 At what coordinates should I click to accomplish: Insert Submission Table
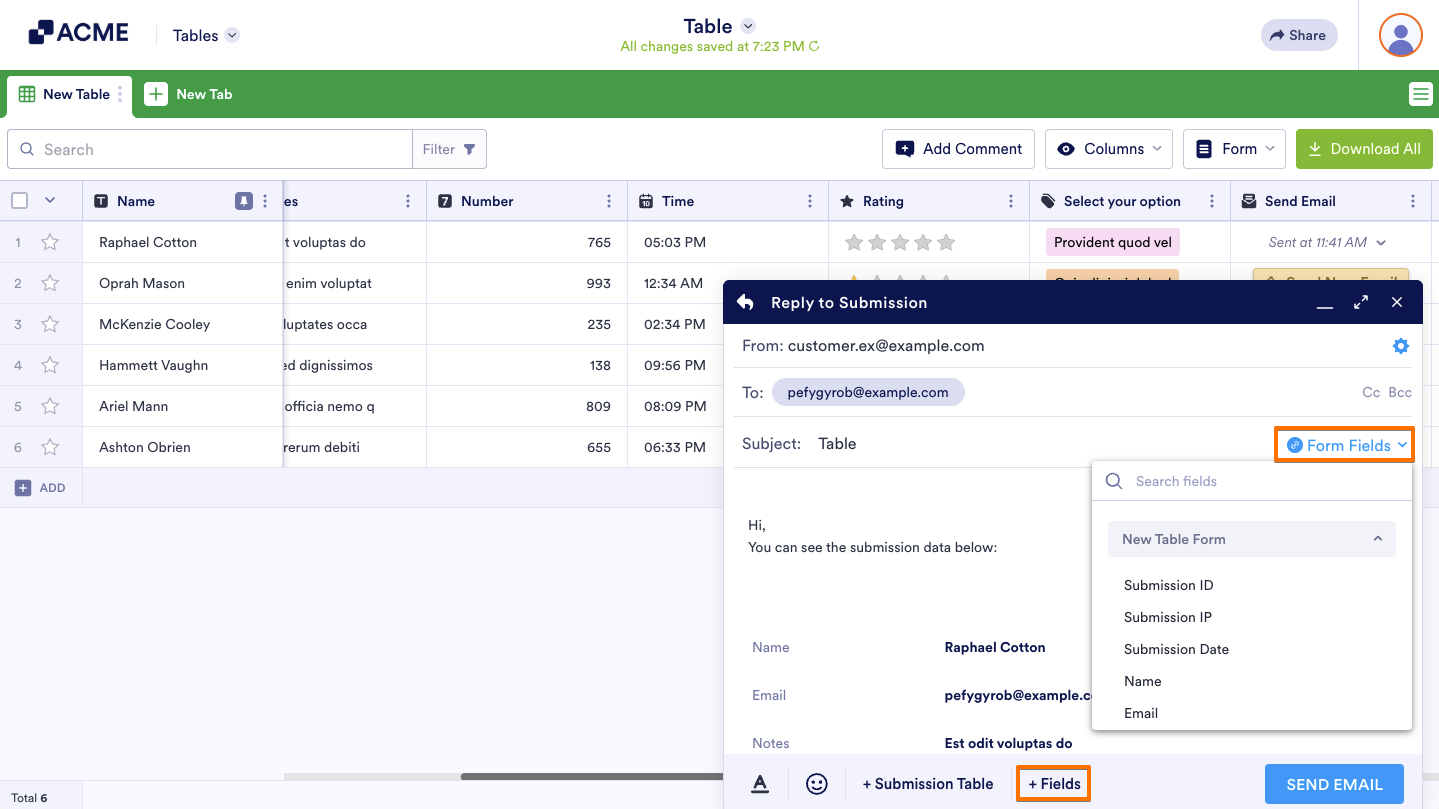(x=928, y=784)
